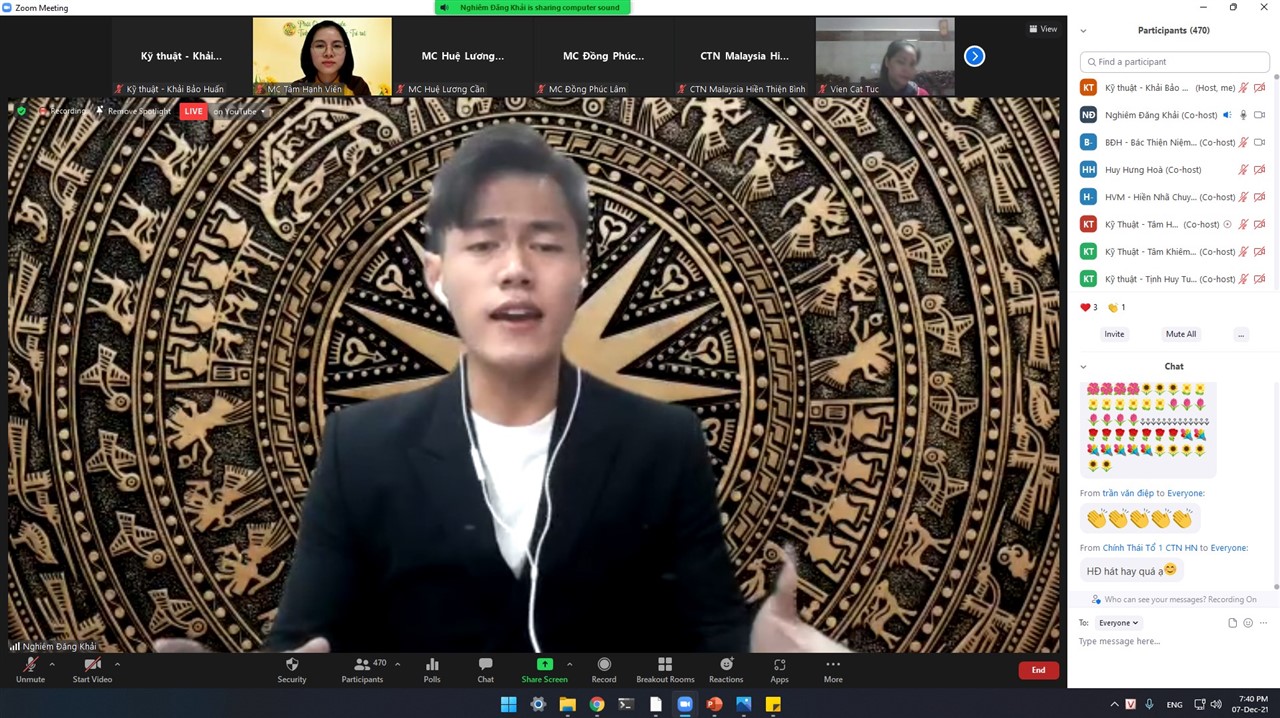
Task: Toggle muted mic for HVM - Hiền Nhã Chuy...
Action: [x=1244, y=197]
